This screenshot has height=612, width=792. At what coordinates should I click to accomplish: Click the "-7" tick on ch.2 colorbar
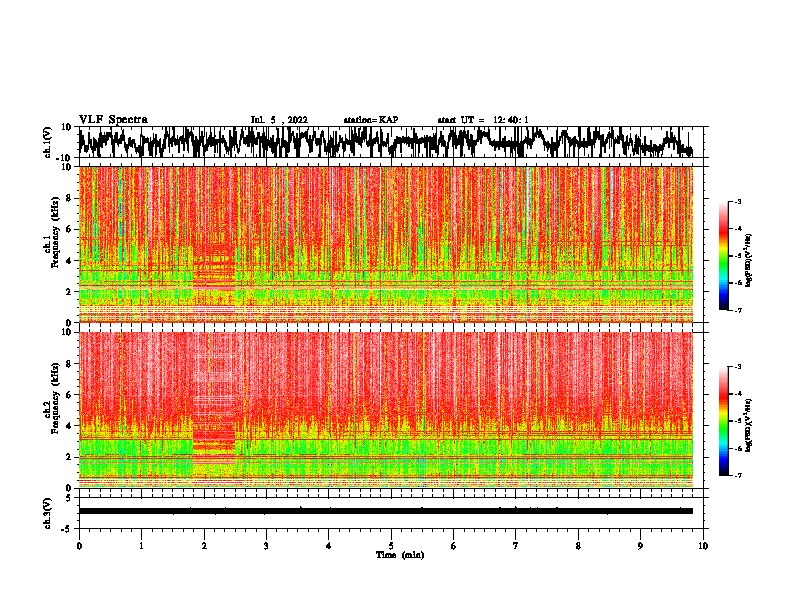(x=737, y=476)
